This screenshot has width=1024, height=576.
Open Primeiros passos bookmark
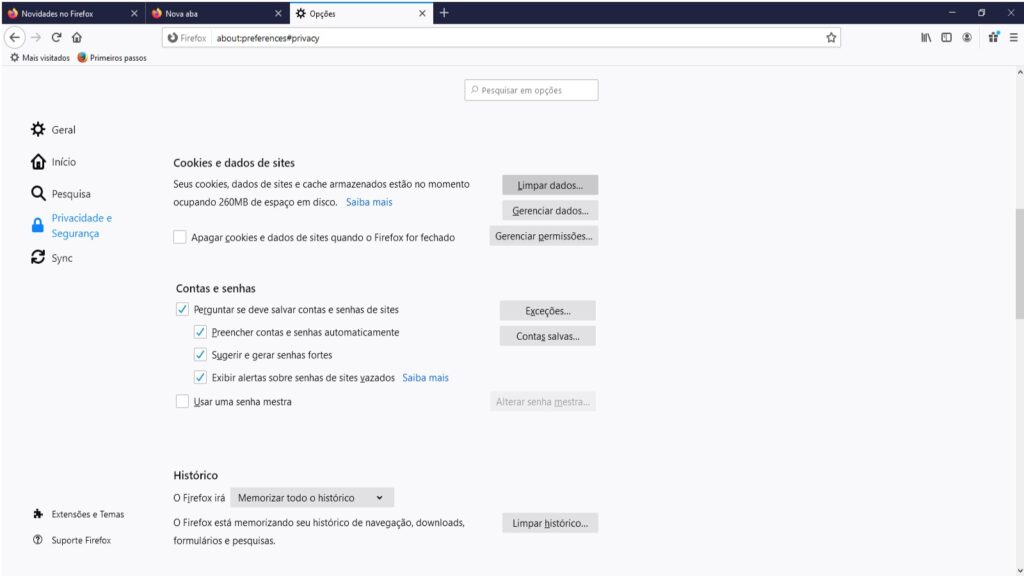click(x=112, y=58)
